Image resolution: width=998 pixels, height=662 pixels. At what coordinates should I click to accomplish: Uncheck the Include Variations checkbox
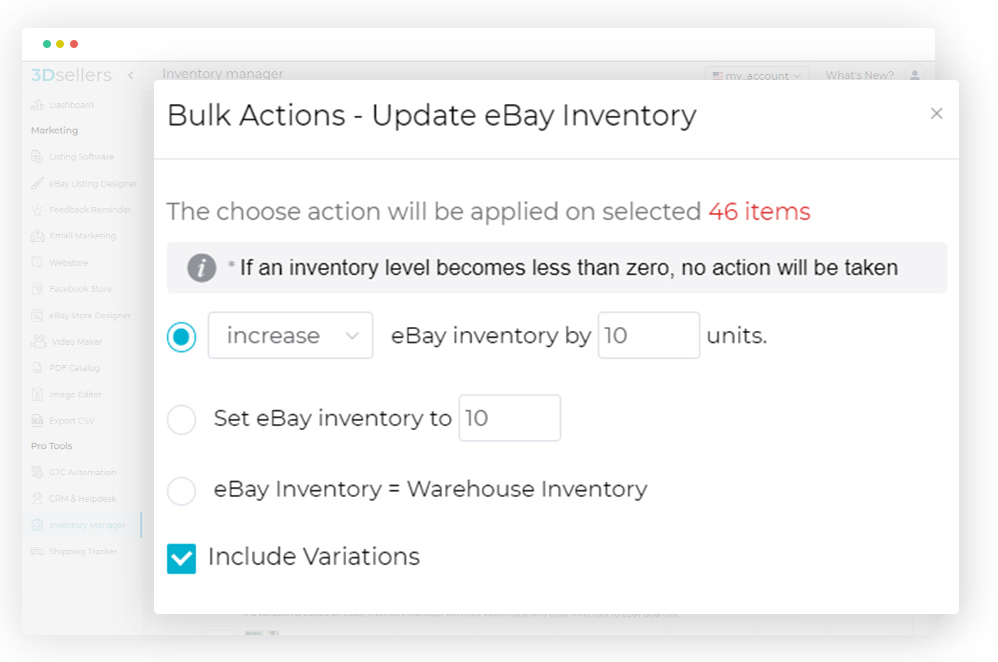pyautogui.click(x=182, y=557)
